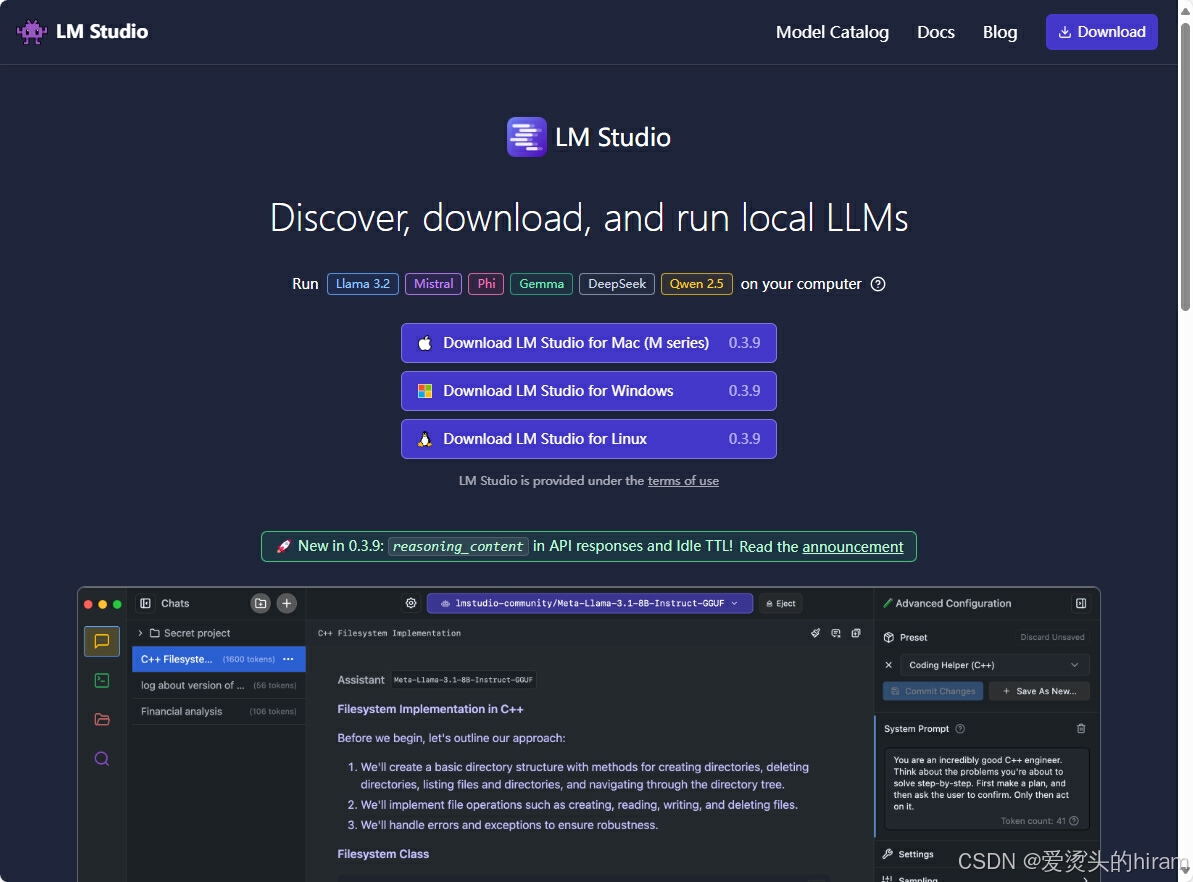The width and height of the screenshot is (1193, 882).
Task: Click the duplicate chat icon in chat header
Action: (856, 633)
